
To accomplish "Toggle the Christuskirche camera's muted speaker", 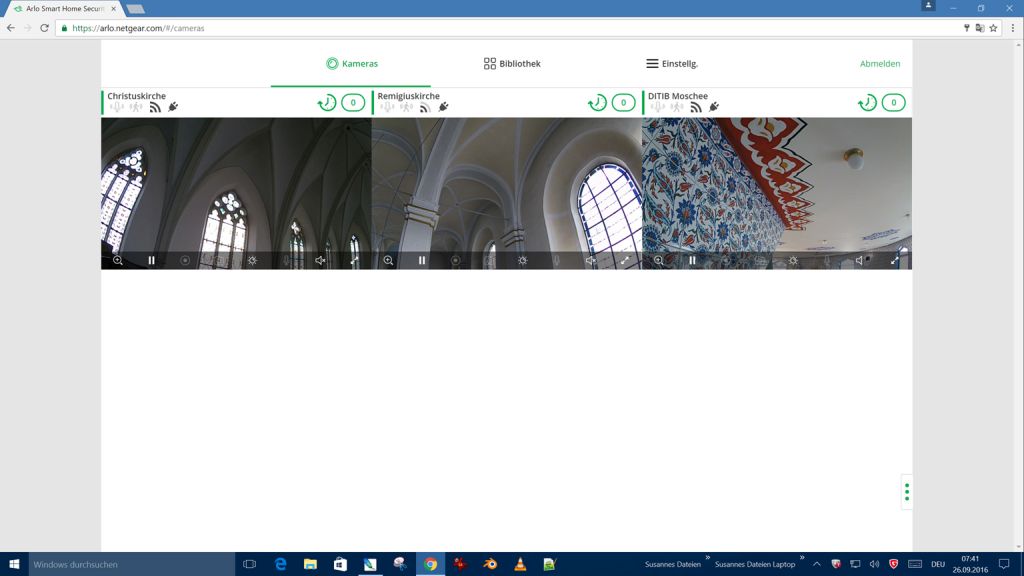I will 320,260.
